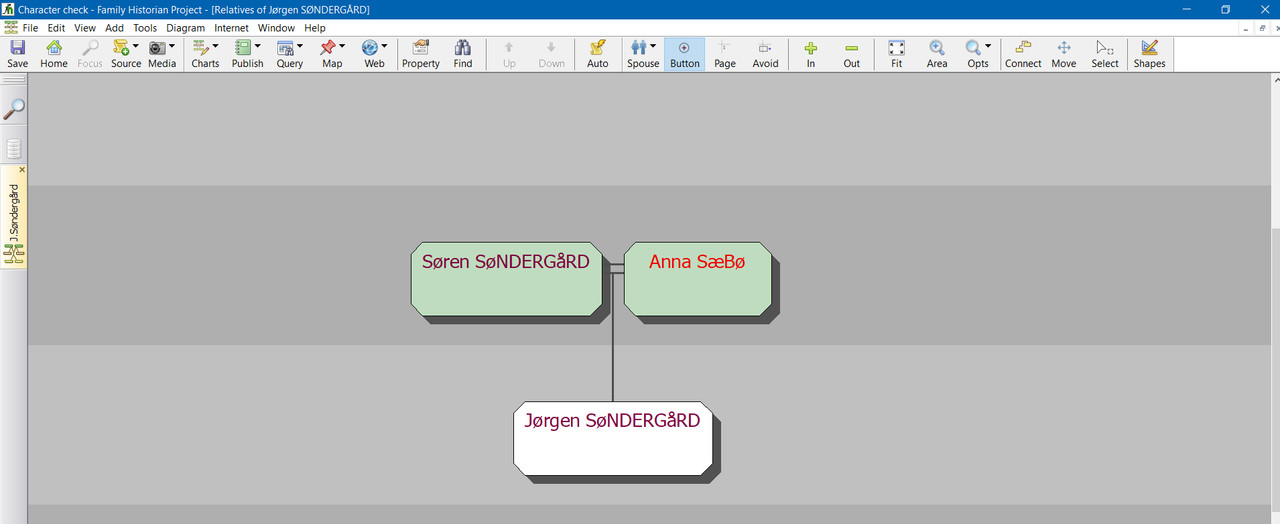Open the Charts tool
The height and width of the screenshot is (524, 1280).
point(200,47)
